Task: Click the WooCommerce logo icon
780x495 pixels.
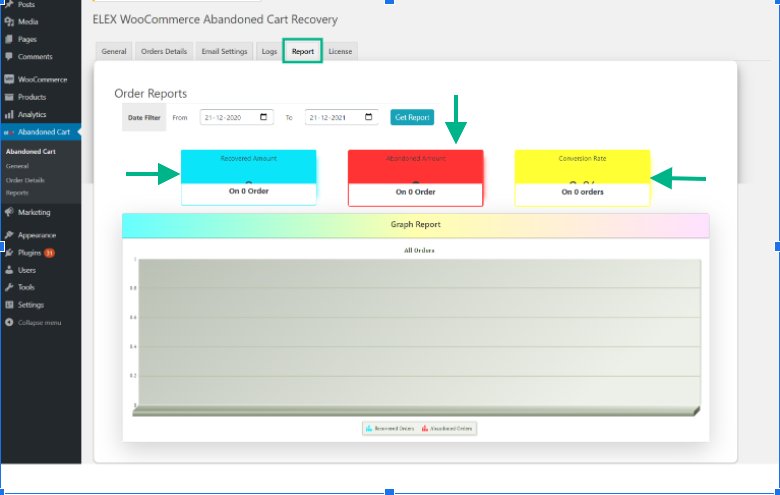Action: tap(9, 80)
